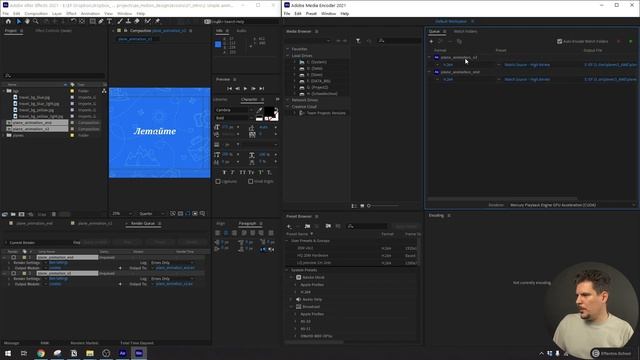Toggle render checkbox for second render queue item
Image resolution: width=640 pixels, height=360 pixels.
(13, 273)
